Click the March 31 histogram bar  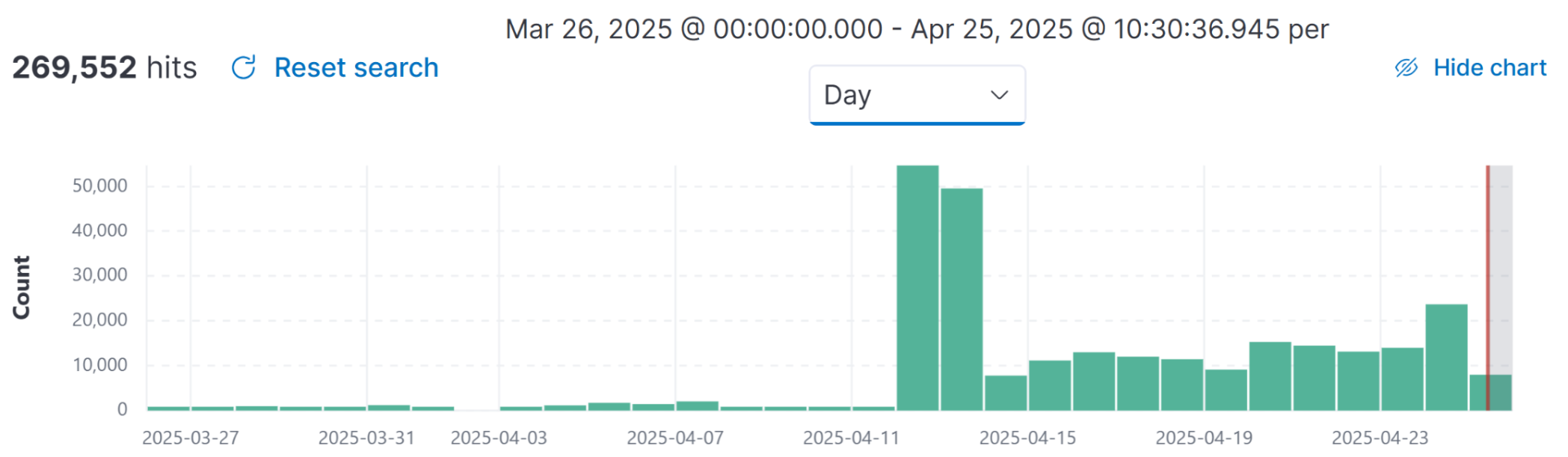[x=389, y=407]
